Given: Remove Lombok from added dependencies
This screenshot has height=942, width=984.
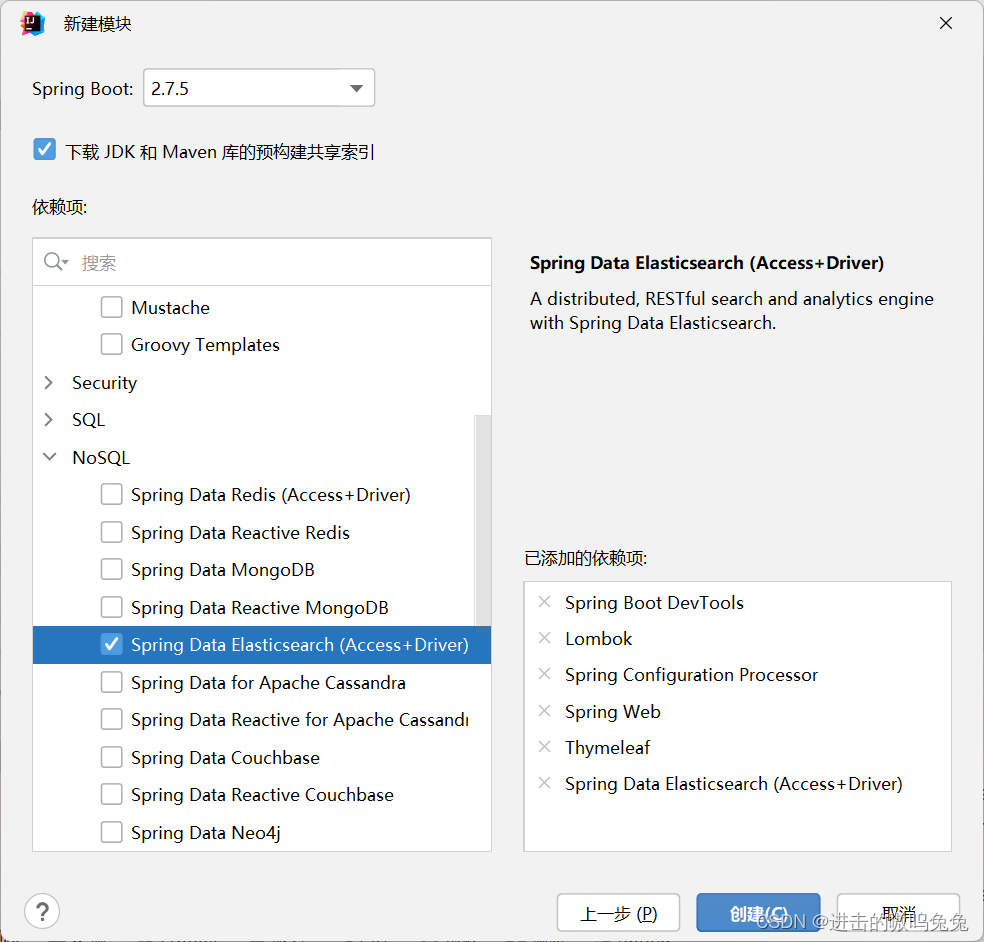Looking at the screenshot, I should point(544,638).
